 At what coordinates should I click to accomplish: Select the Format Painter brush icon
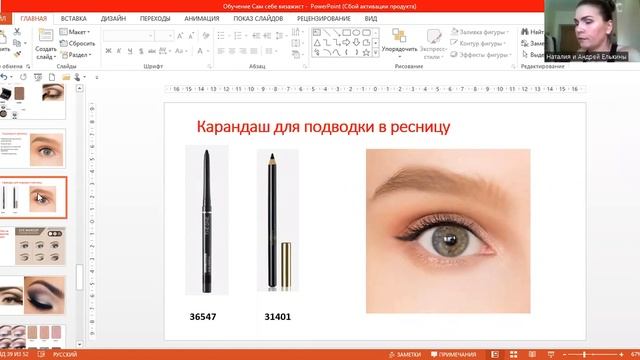click(18, 54)
